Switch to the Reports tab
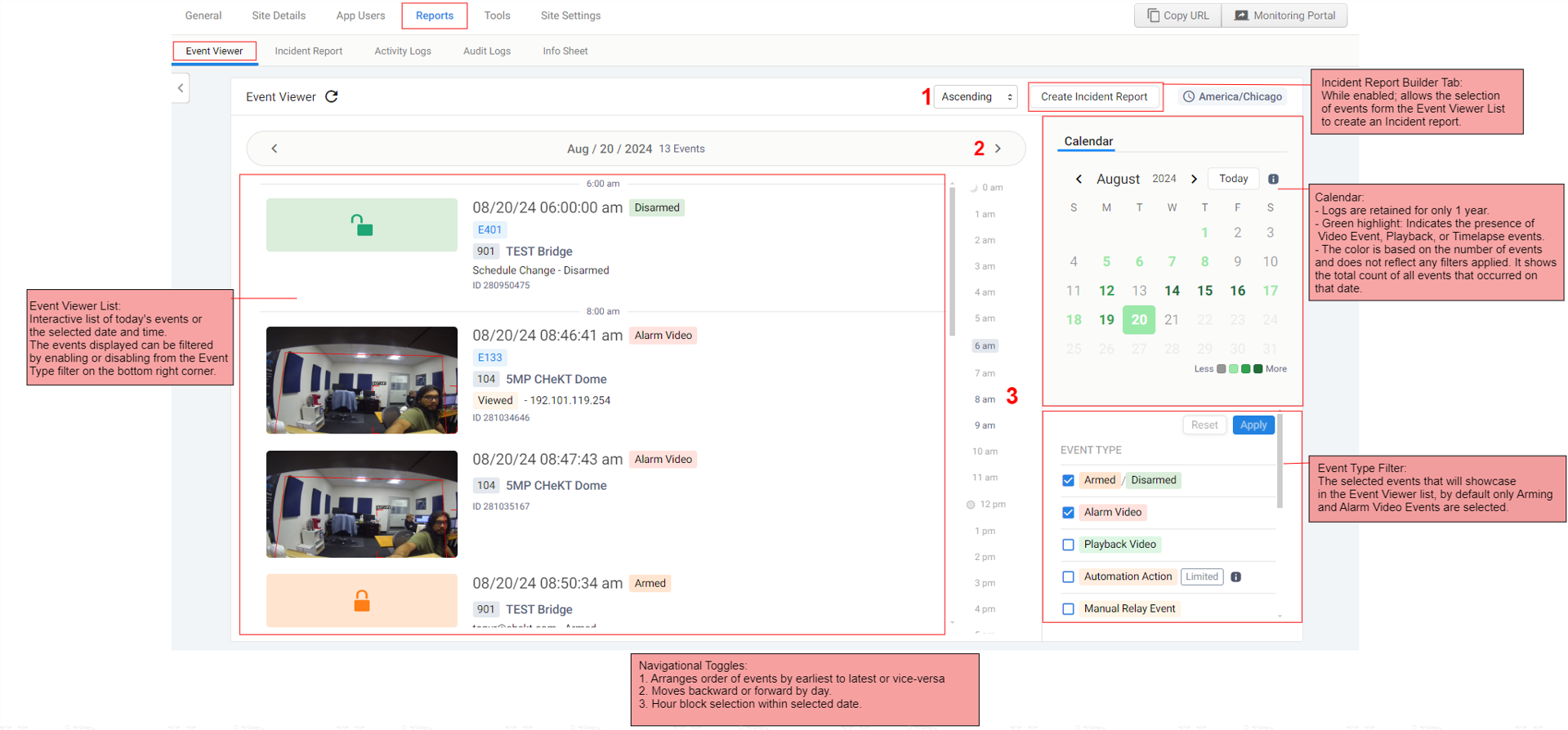The image size is (1568, 730). pos(435,16)
